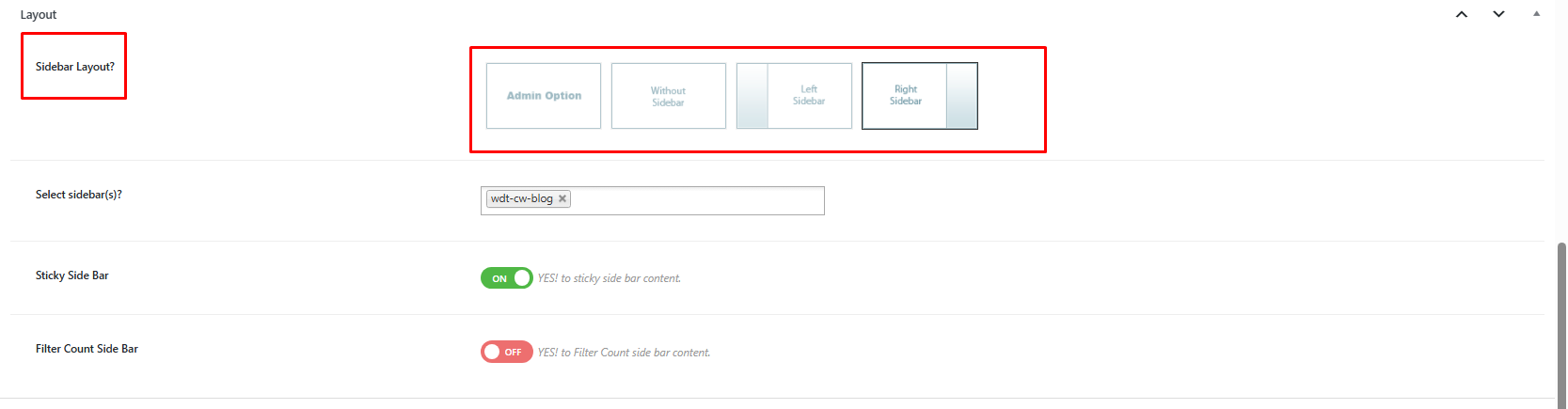Move the Layout panel down
The height and width of the screenshot is (409, 1568).
click(x=1498, y=14)
